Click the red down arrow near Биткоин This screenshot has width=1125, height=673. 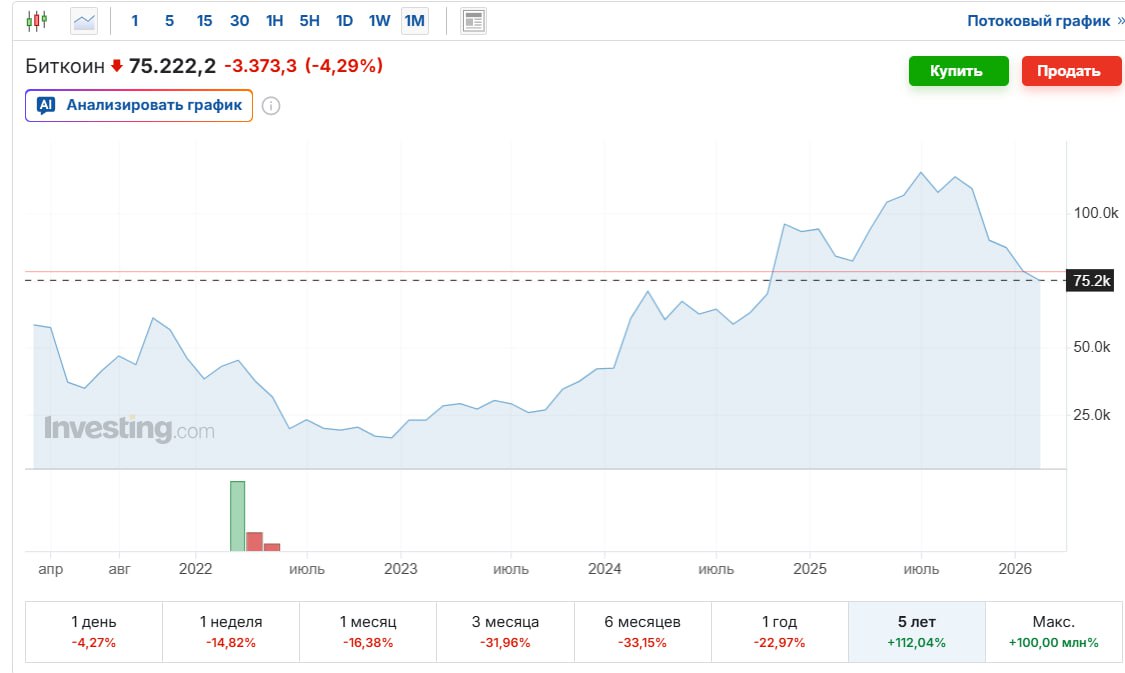[116, 66]
